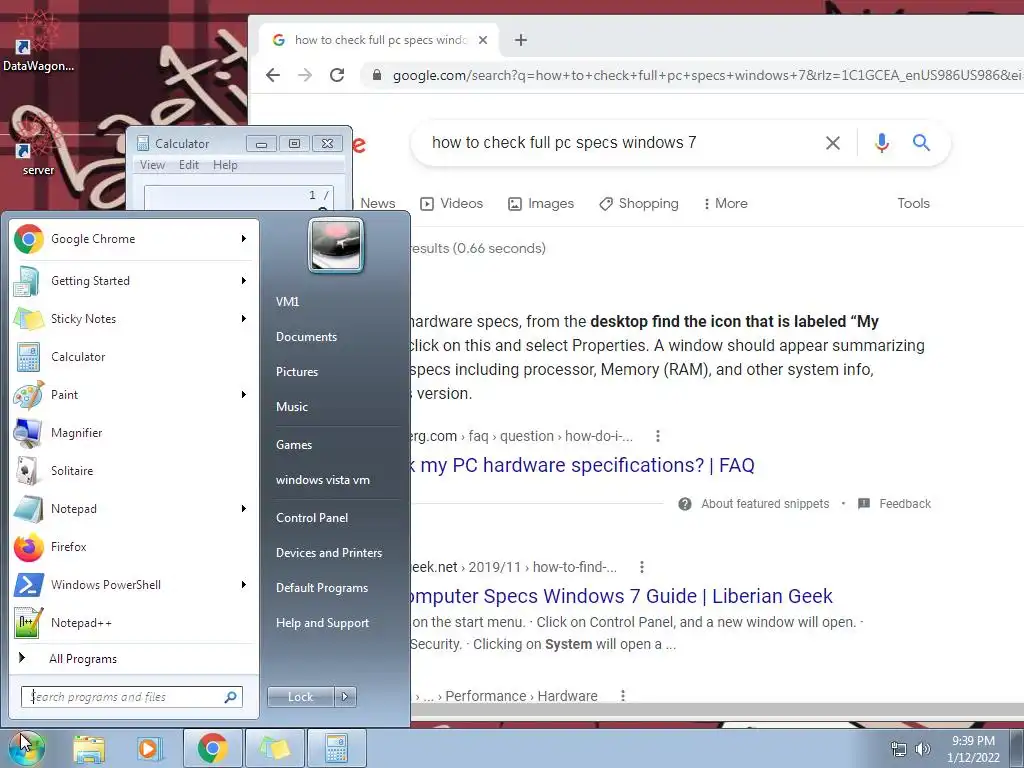Screen dimensions: 1024x768
Task: Open Windows Explorer from taskbar
Action: pos(89,748)
